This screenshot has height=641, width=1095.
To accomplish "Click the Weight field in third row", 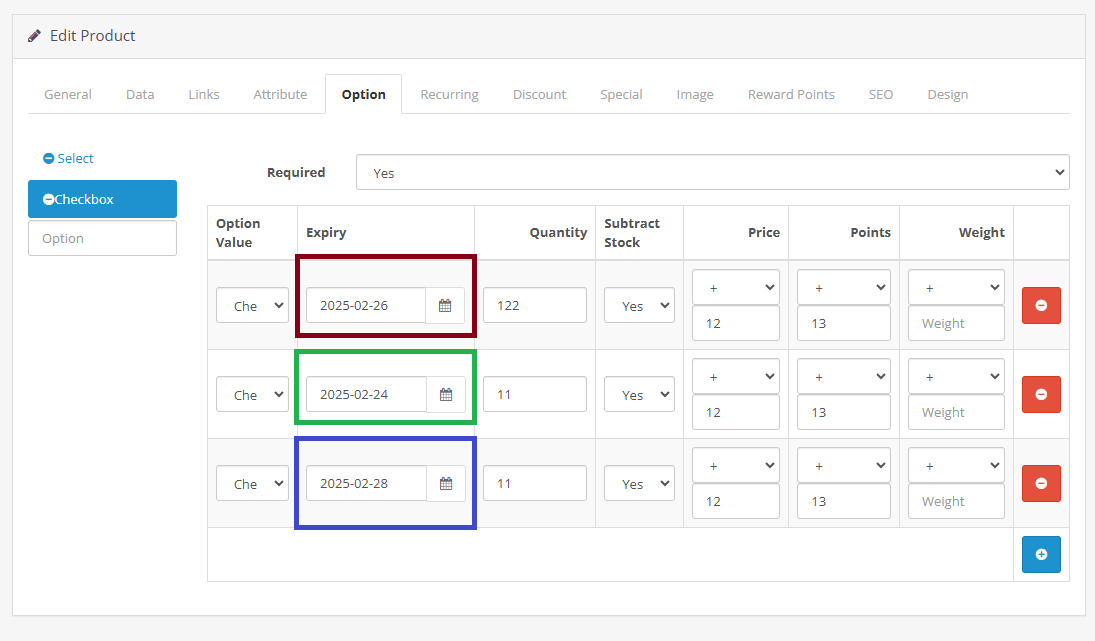I will coord(955,502).
